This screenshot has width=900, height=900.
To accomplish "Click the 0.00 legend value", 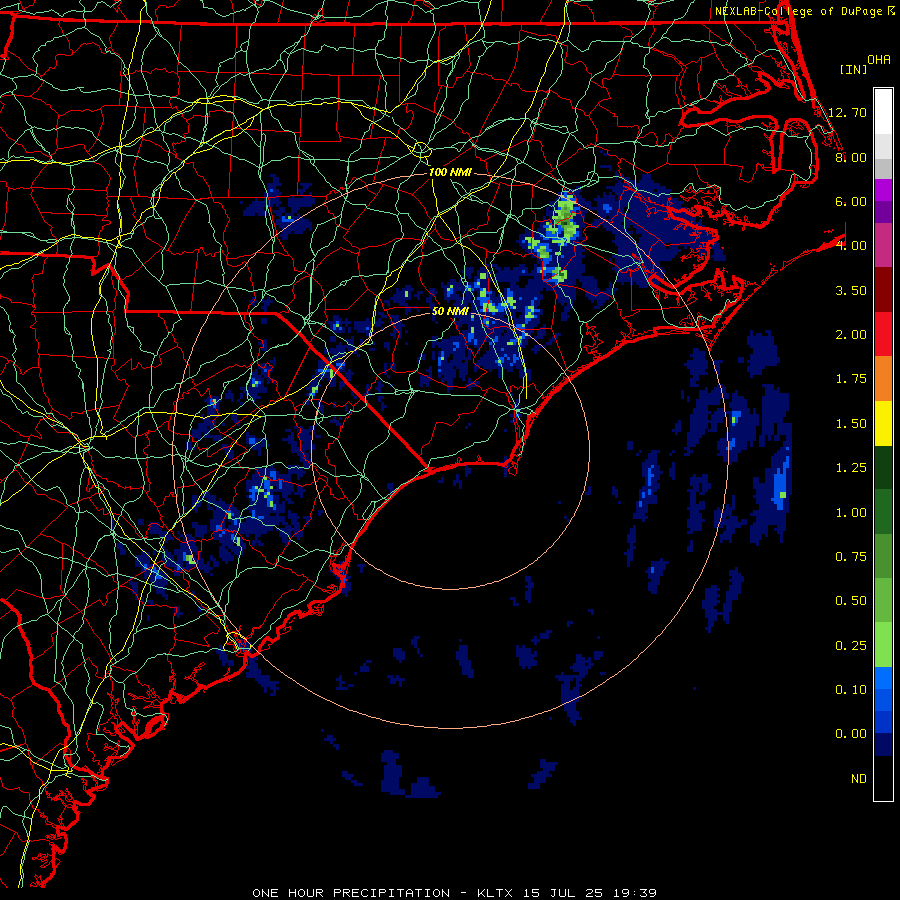I will (x=851, y=734).
